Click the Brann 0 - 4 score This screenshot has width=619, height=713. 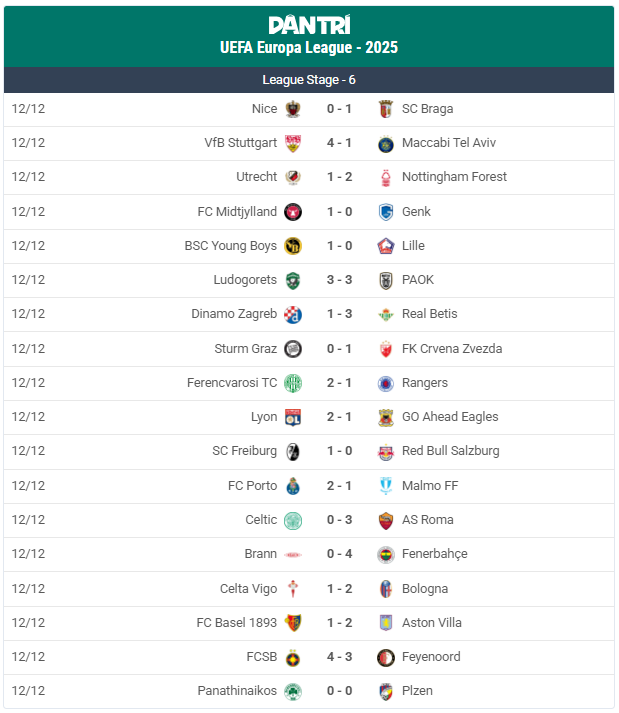pos(339,554)
